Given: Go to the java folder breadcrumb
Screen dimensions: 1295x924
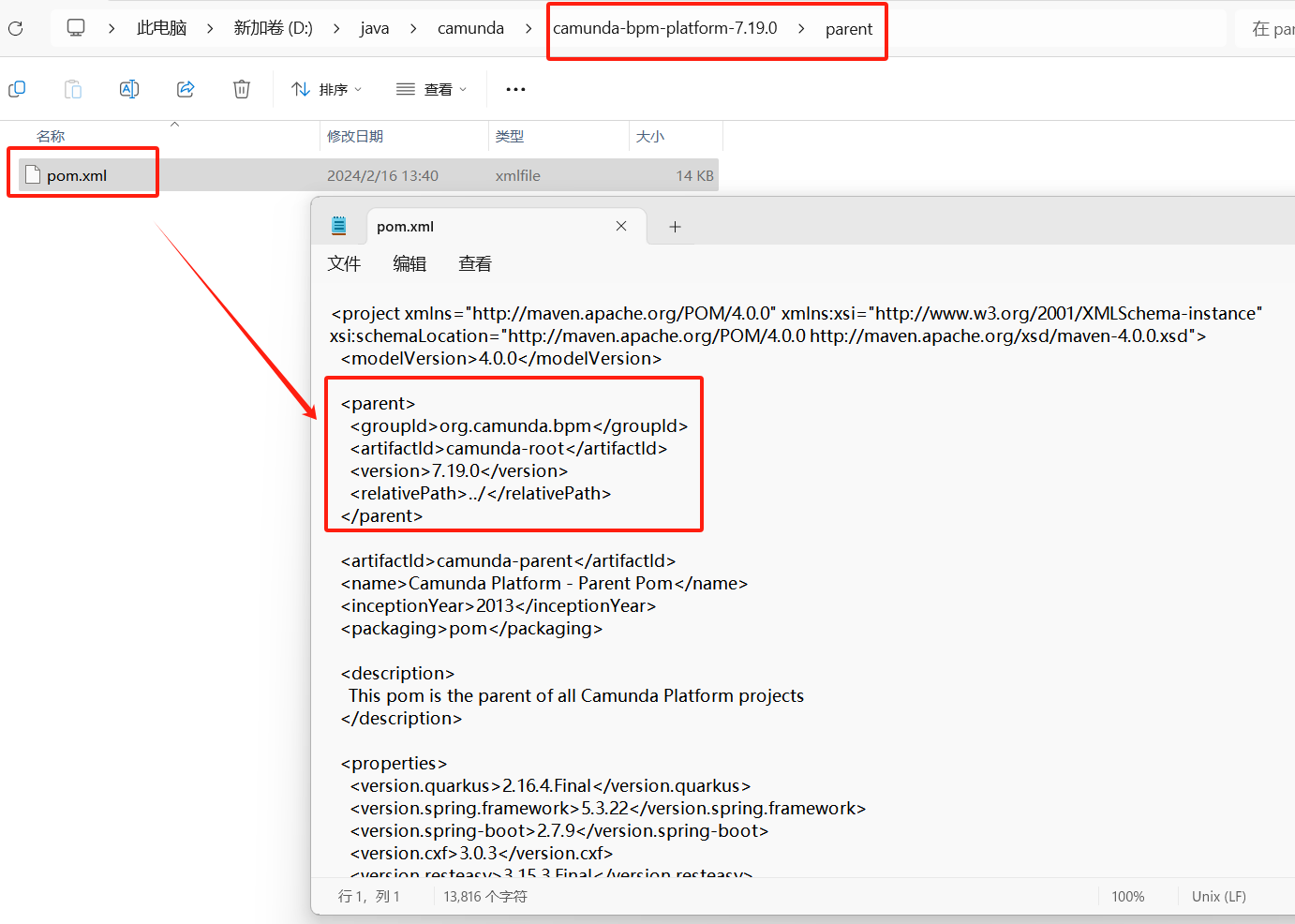Looking at the screenshot, I should 375,28.
